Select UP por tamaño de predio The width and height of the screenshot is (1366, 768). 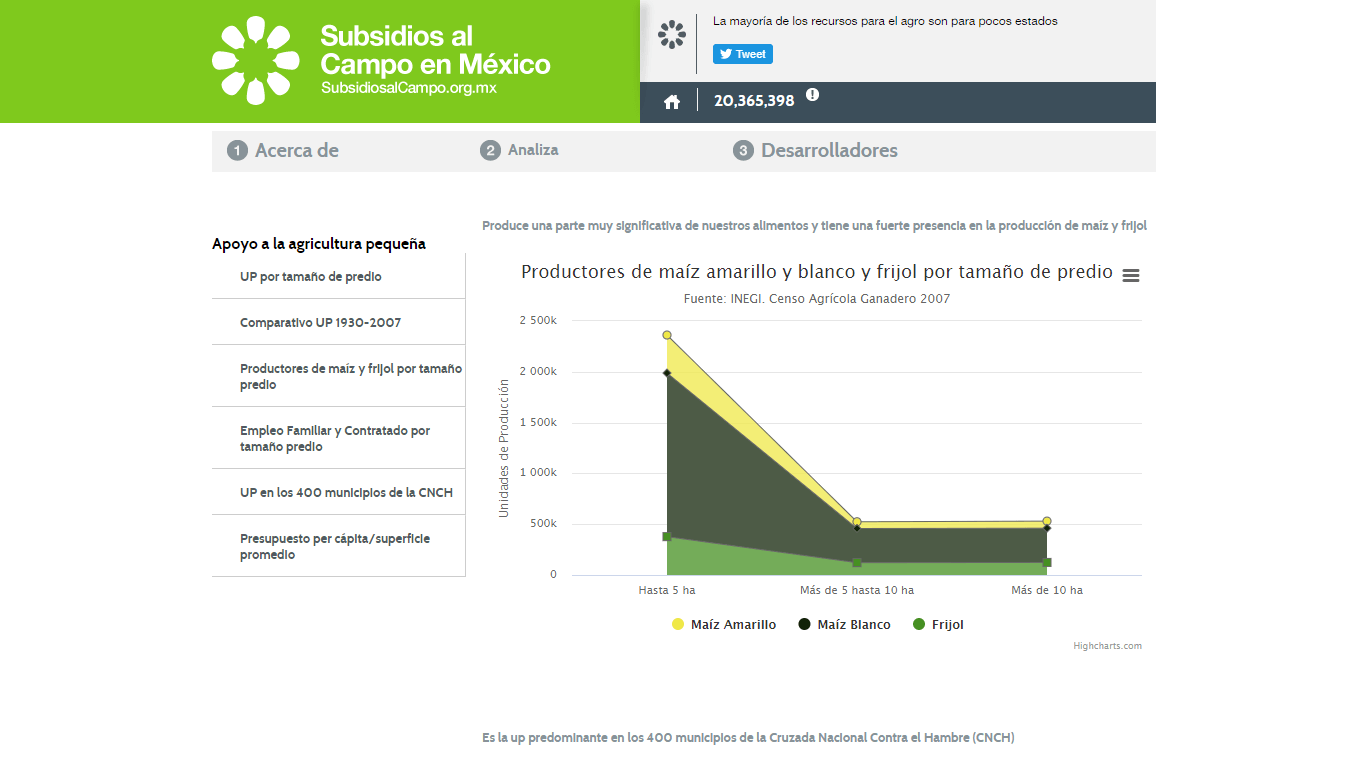[310, 277]
